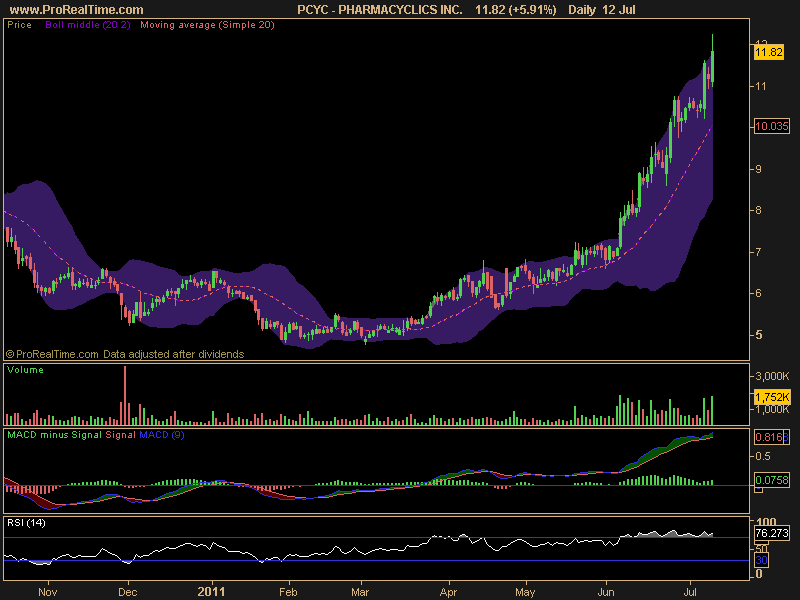The height and width of the screenshot is (600, 800).
Task: Click the Nov label on time axis
Action: click(x=47, y=592)
